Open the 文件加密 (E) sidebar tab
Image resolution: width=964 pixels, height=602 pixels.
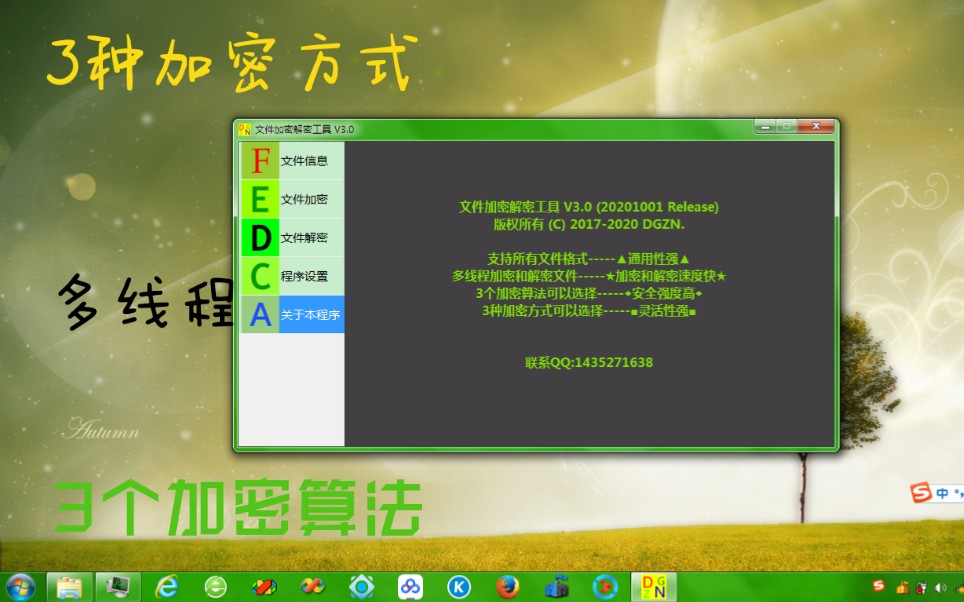pos(292,199)
